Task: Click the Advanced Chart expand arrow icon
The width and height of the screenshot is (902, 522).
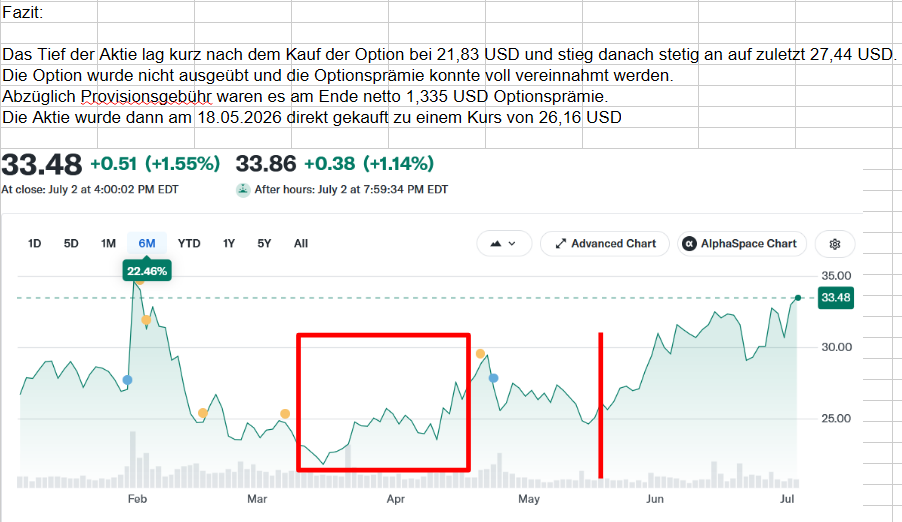Action: 560,244
